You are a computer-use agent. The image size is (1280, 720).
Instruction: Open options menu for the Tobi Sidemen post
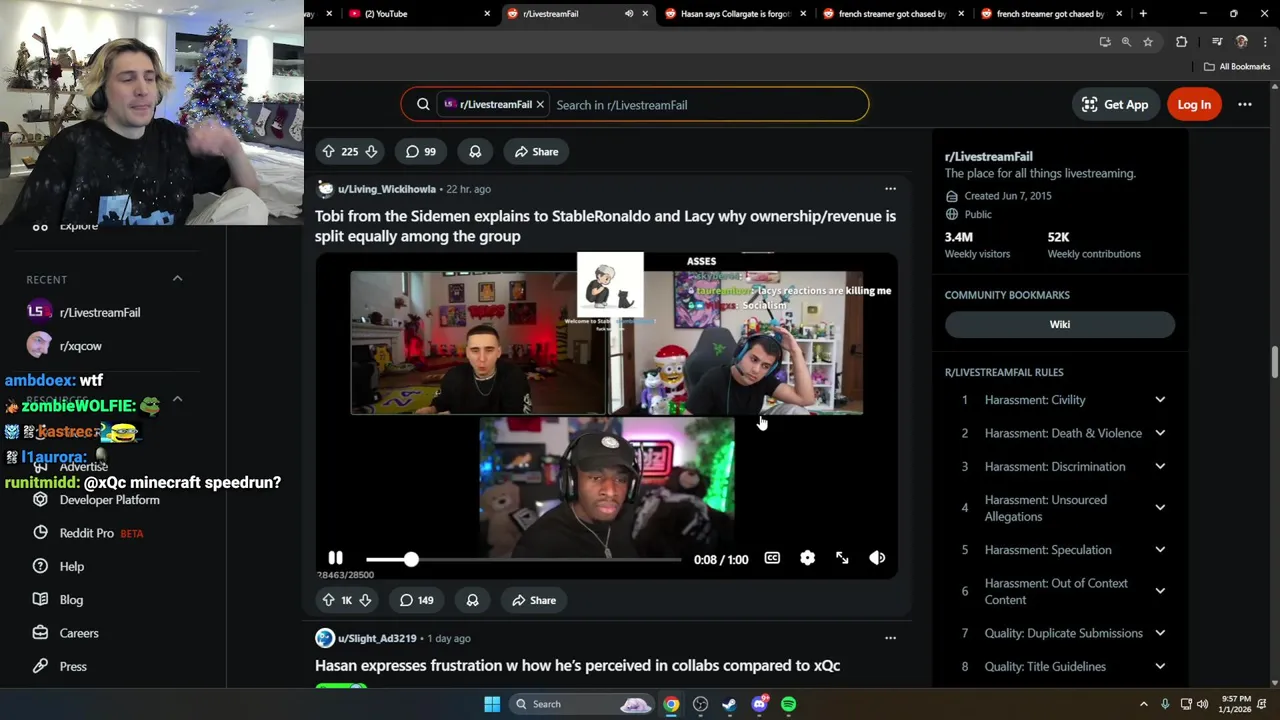coord(890,189)
